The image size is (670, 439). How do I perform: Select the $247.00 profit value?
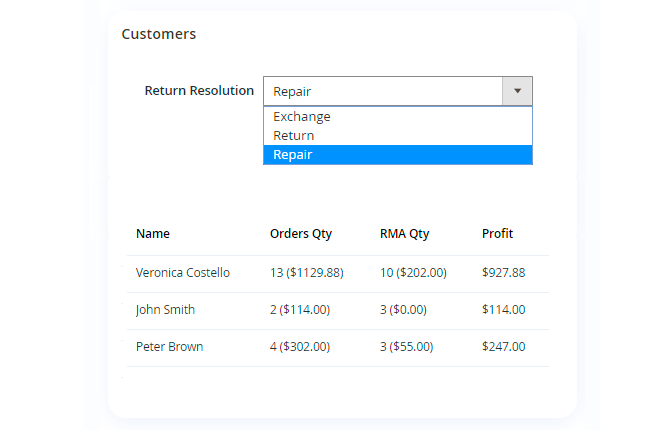coord(503,347)
